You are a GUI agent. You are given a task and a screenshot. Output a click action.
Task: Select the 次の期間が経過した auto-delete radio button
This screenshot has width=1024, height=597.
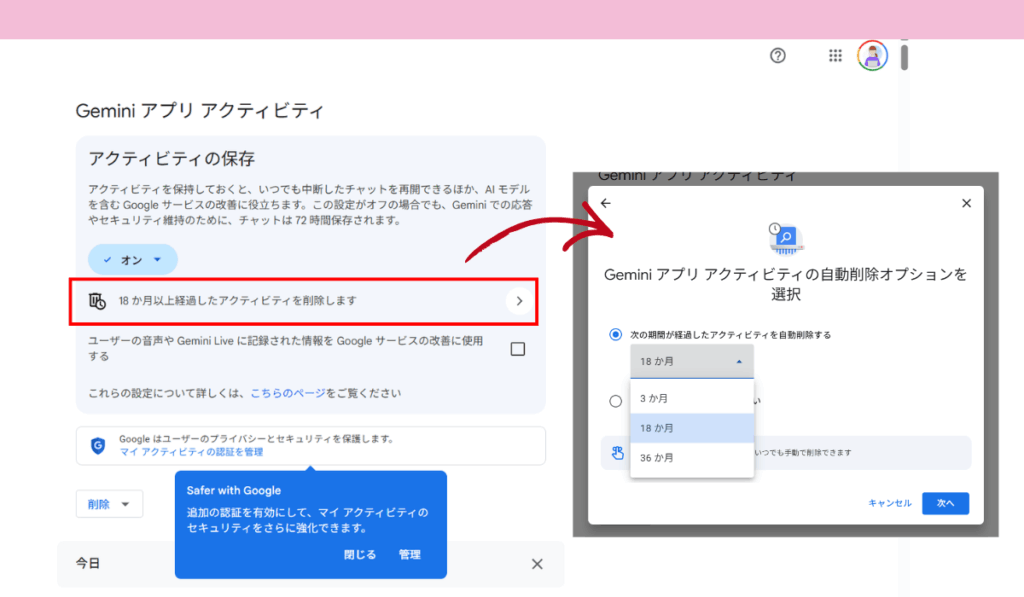coord(616,334)
